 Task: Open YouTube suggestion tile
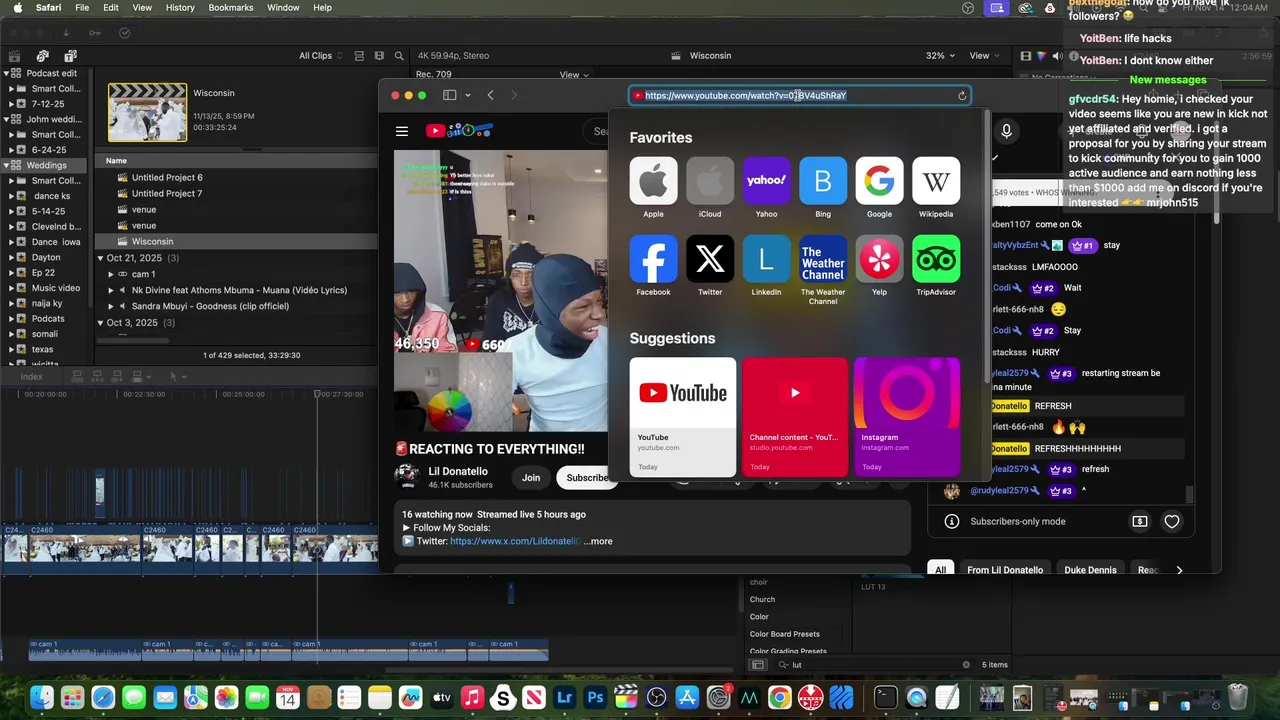click(x=682, y=417)
